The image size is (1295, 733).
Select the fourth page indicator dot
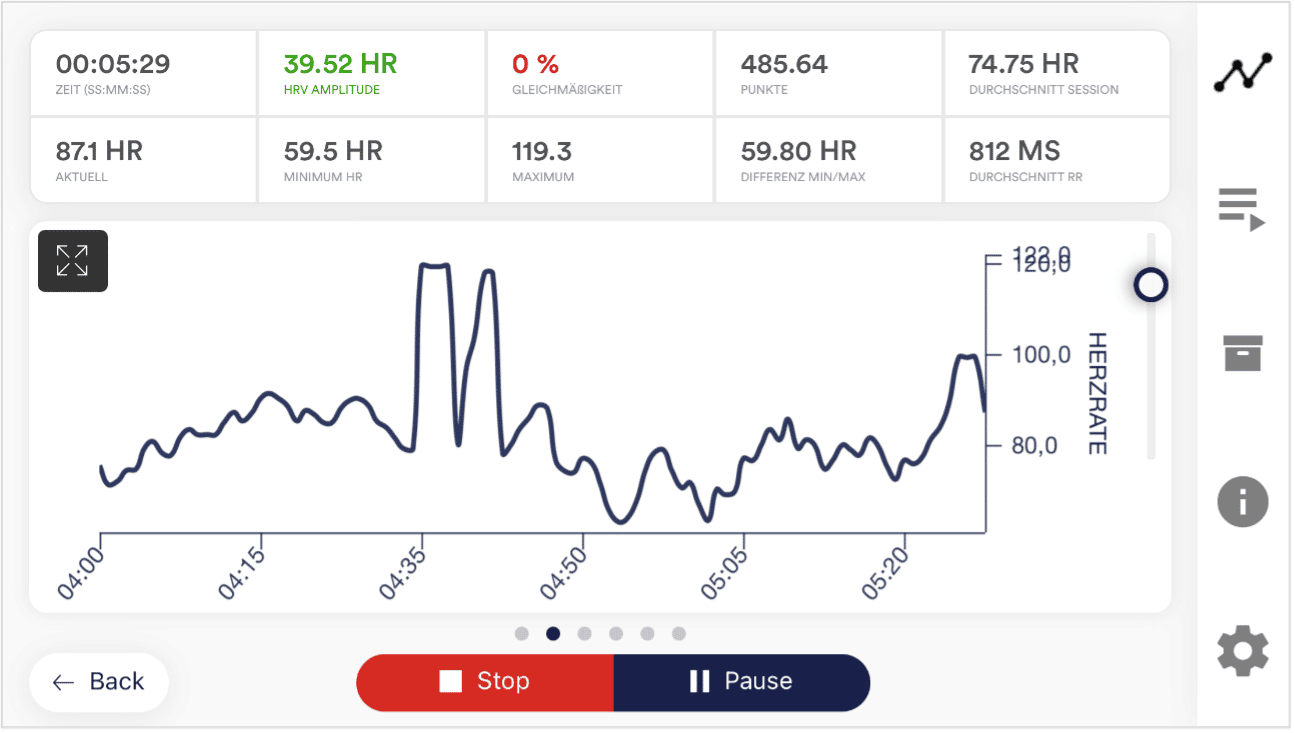point(616,633)
